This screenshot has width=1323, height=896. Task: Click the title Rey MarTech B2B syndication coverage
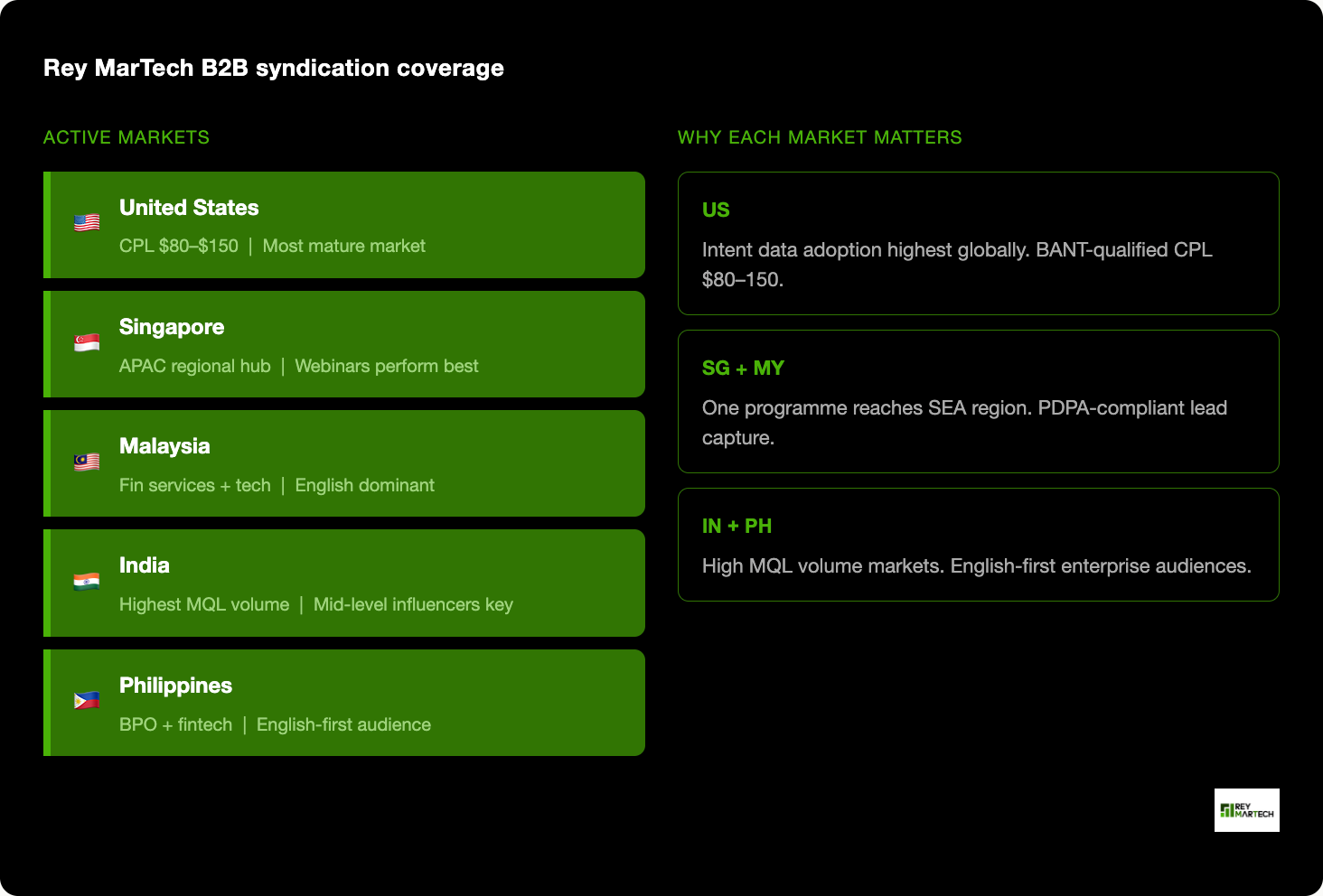click(274, 69)
